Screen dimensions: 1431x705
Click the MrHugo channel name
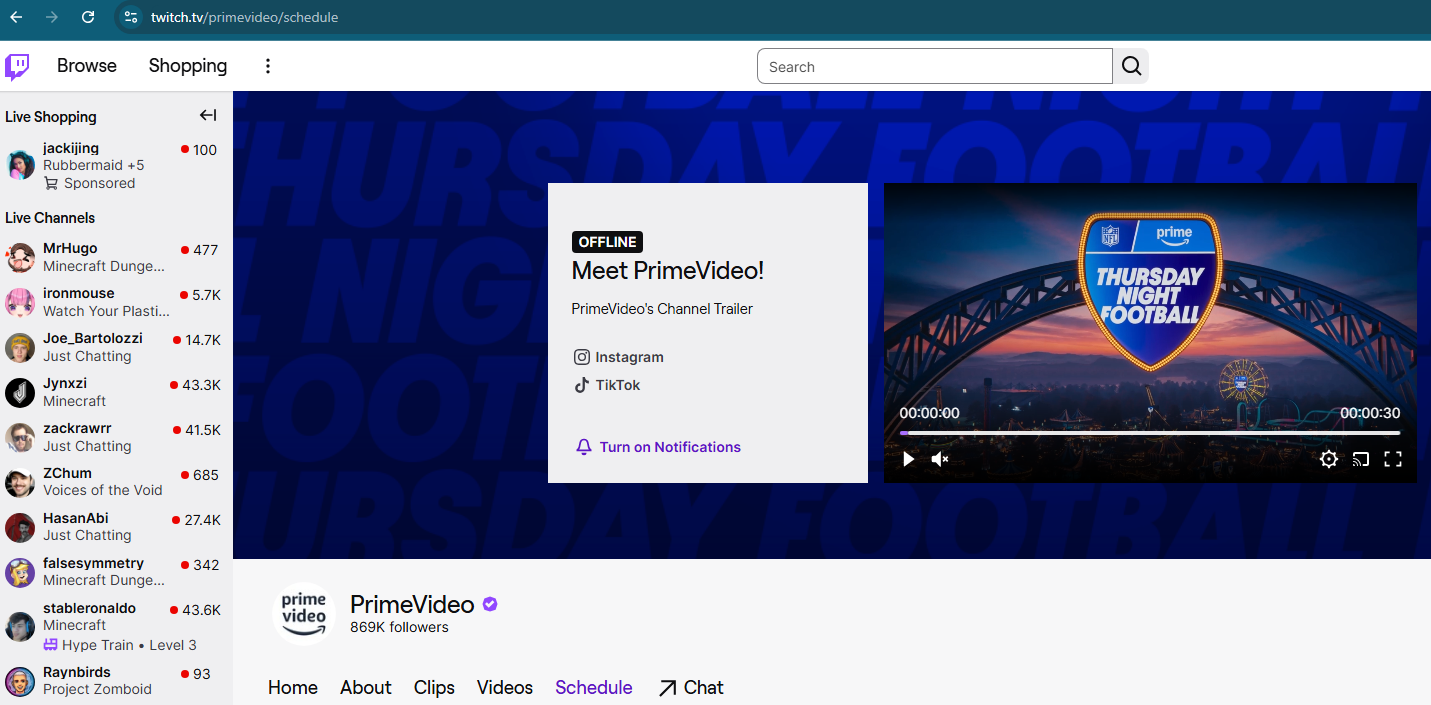click(70, 248)
